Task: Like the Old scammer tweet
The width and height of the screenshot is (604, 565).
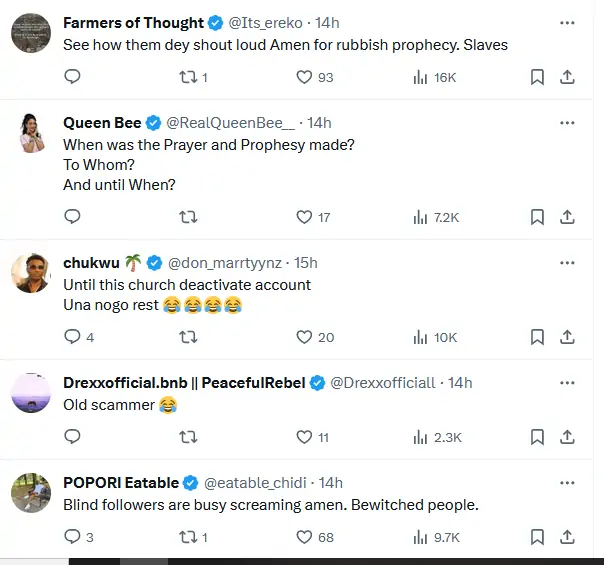Action: 305,437
